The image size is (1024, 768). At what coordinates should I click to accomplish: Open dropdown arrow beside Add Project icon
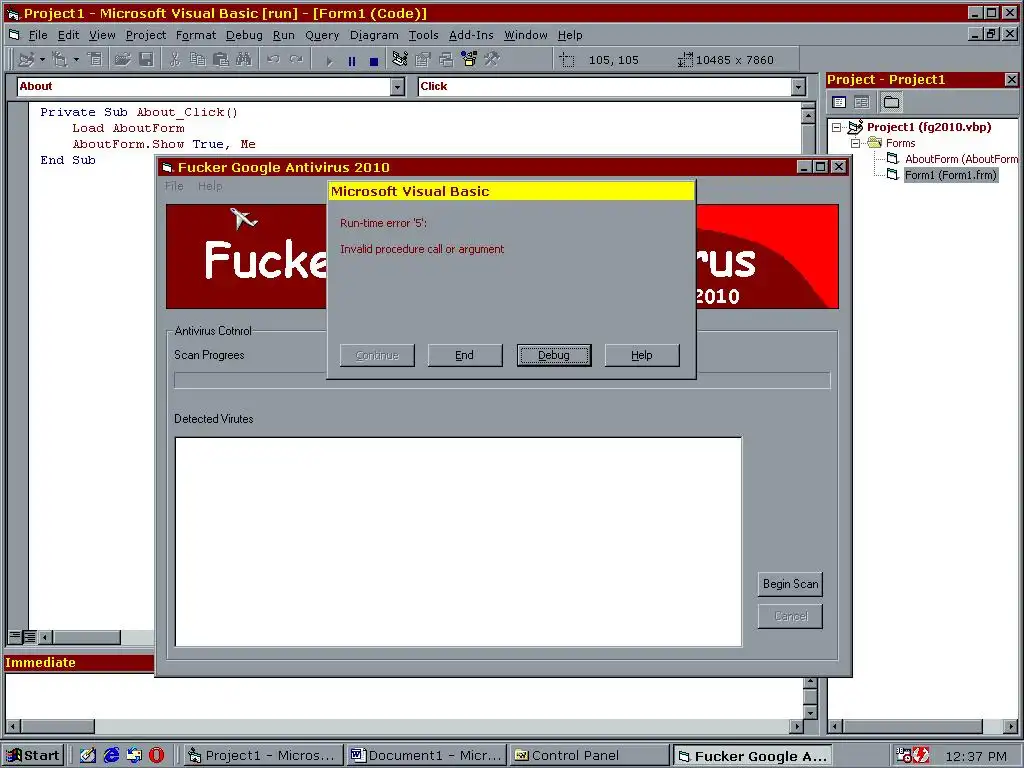[x=42, y=59]
